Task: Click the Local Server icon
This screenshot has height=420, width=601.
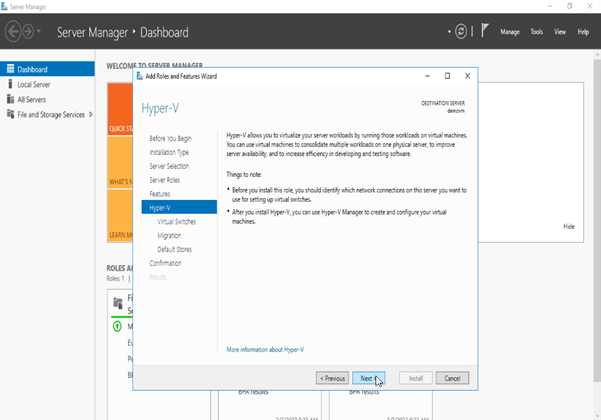Action: tap(10, 84)
